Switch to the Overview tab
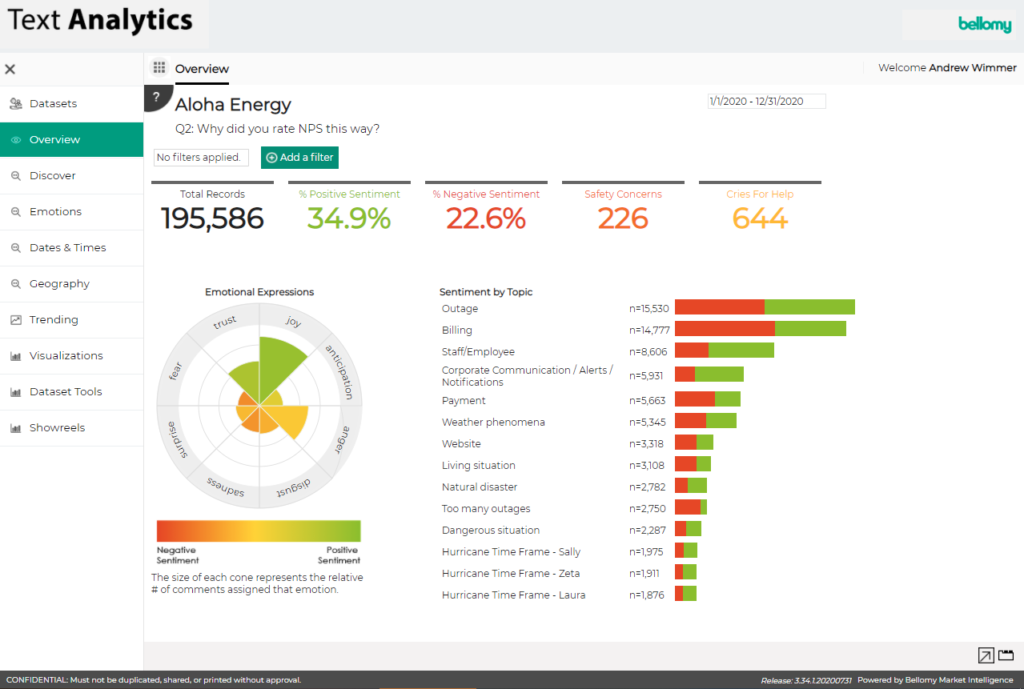Screen dimensions: 1024x689 (201, 69)
